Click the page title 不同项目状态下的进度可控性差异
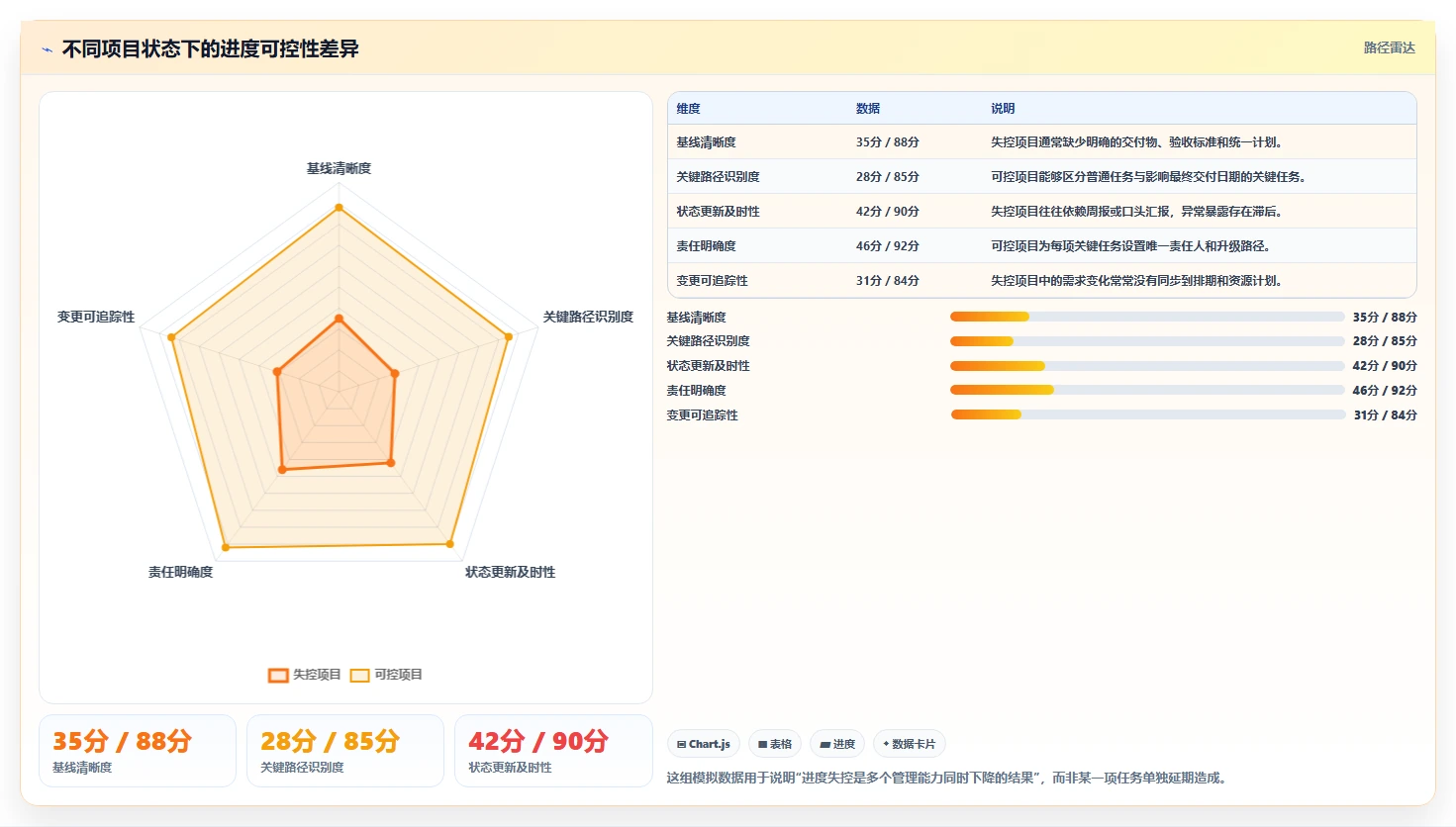 [210, 48]
